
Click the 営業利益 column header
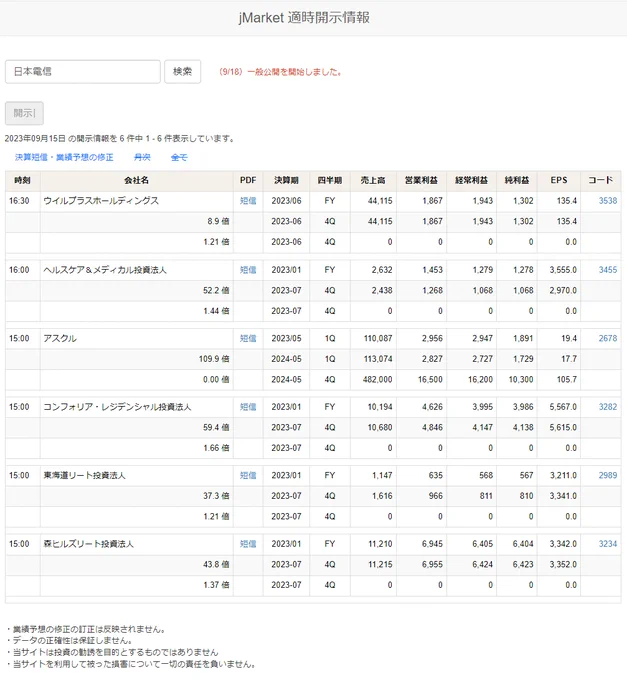421,180
